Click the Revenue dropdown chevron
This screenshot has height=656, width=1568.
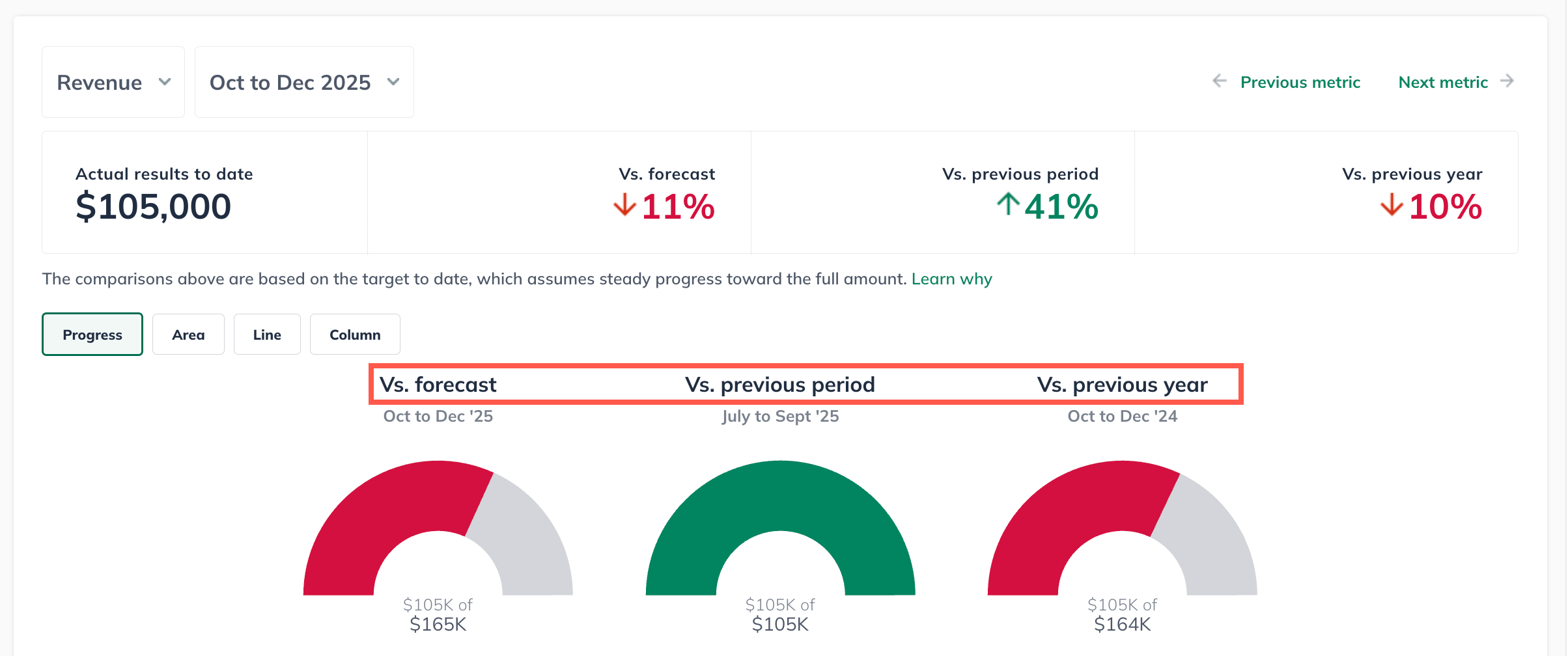pos(165,82)
